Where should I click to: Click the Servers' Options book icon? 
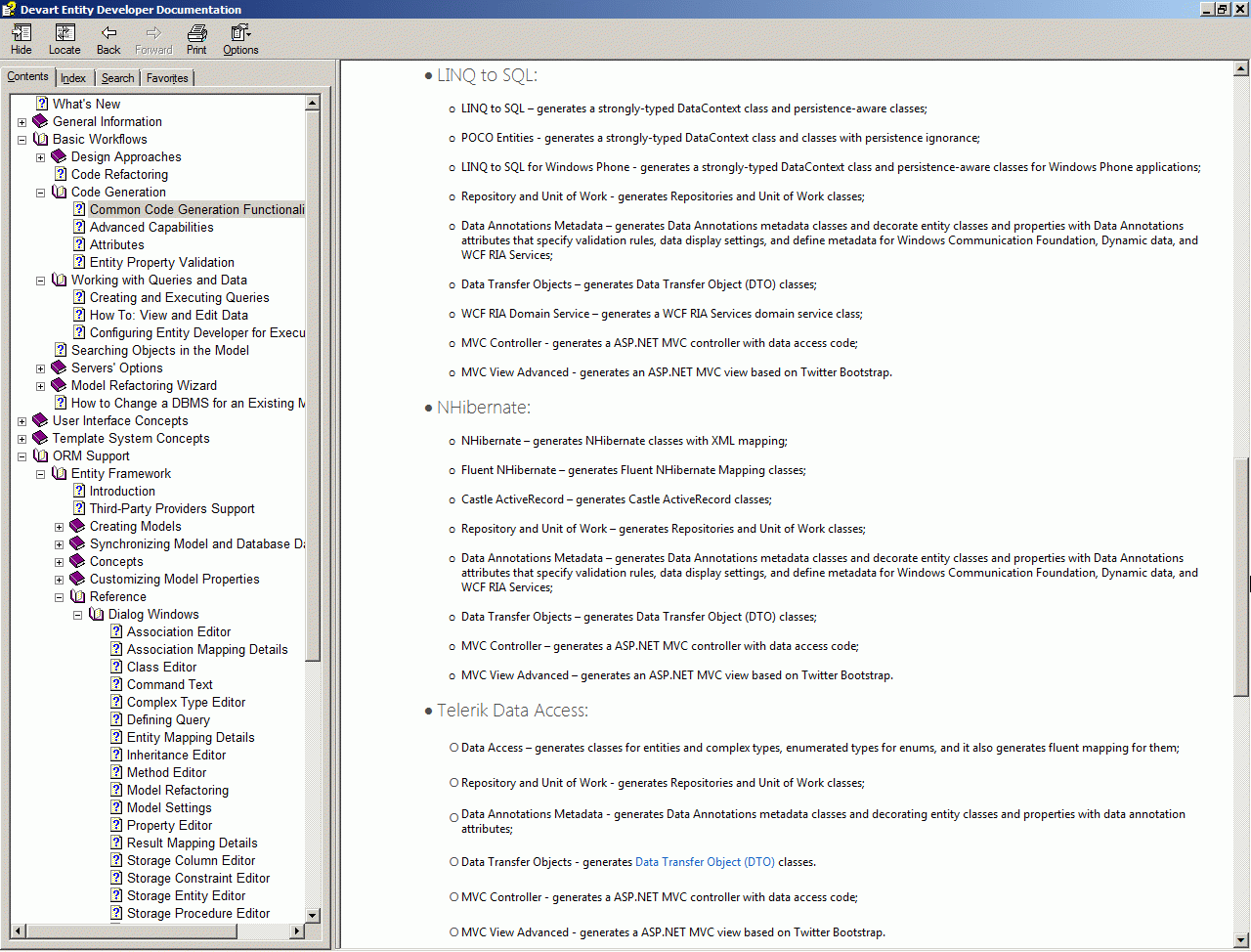59,368
